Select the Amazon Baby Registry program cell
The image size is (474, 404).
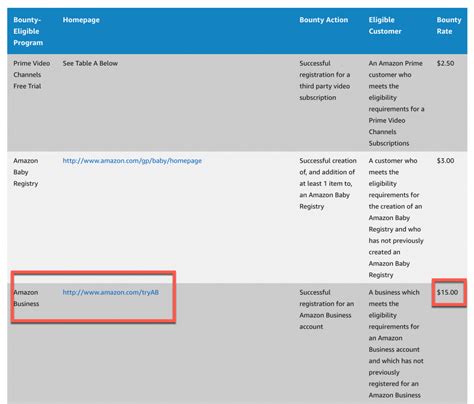(x=26, y=172)
